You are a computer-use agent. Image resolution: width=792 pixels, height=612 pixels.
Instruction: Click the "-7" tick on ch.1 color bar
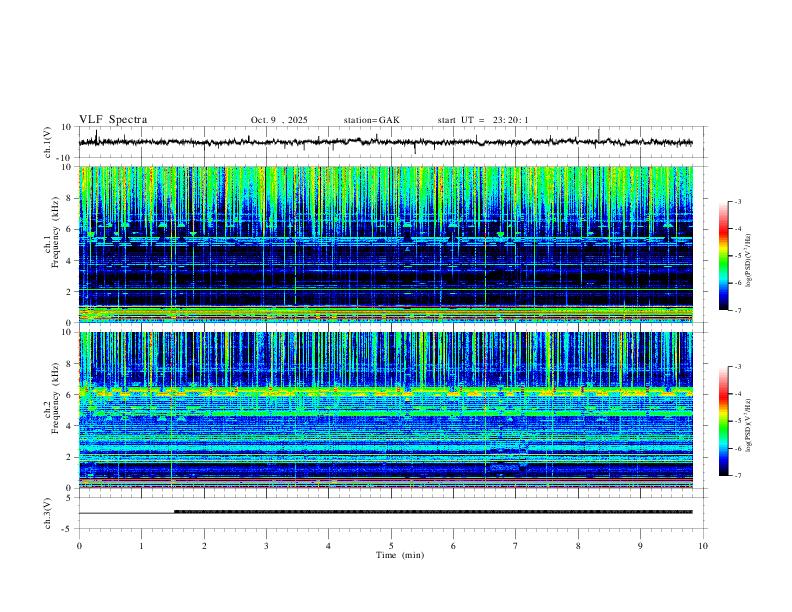point(738,310)
